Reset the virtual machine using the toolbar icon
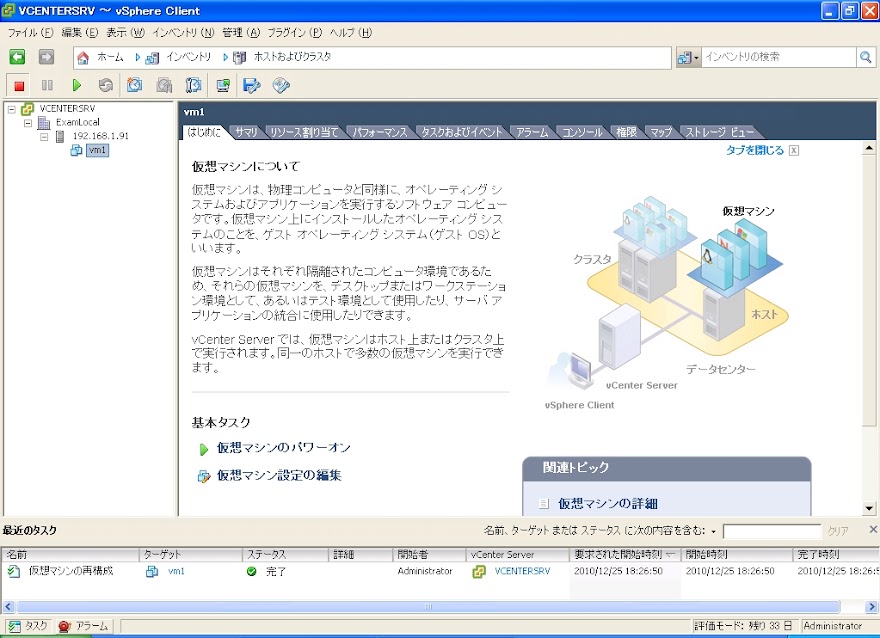 pos(106,85)
